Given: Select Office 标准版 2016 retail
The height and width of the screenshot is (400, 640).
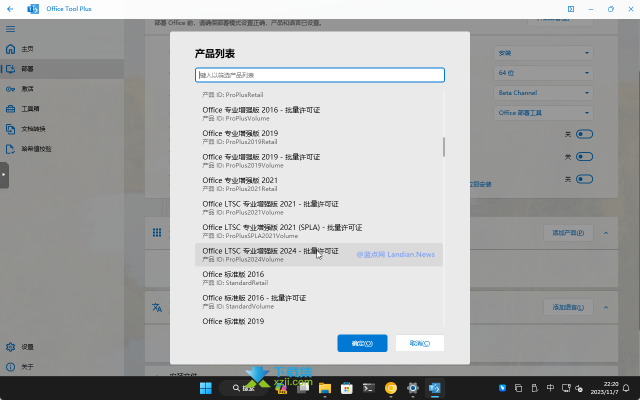Looking at the screenshot, I should [319, 278].
